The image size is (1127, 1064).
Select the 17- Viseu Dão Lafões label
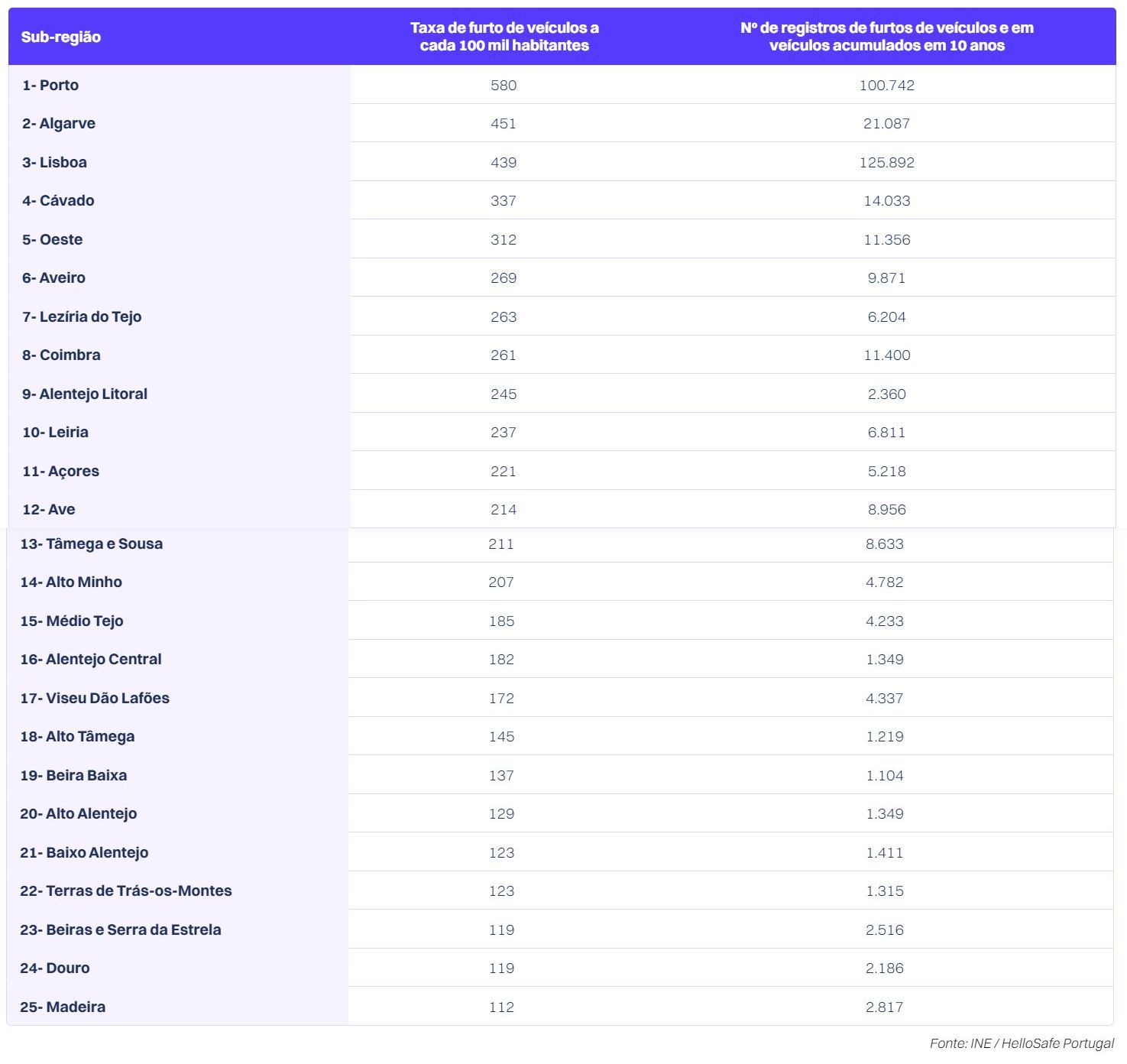click(95, 698)
